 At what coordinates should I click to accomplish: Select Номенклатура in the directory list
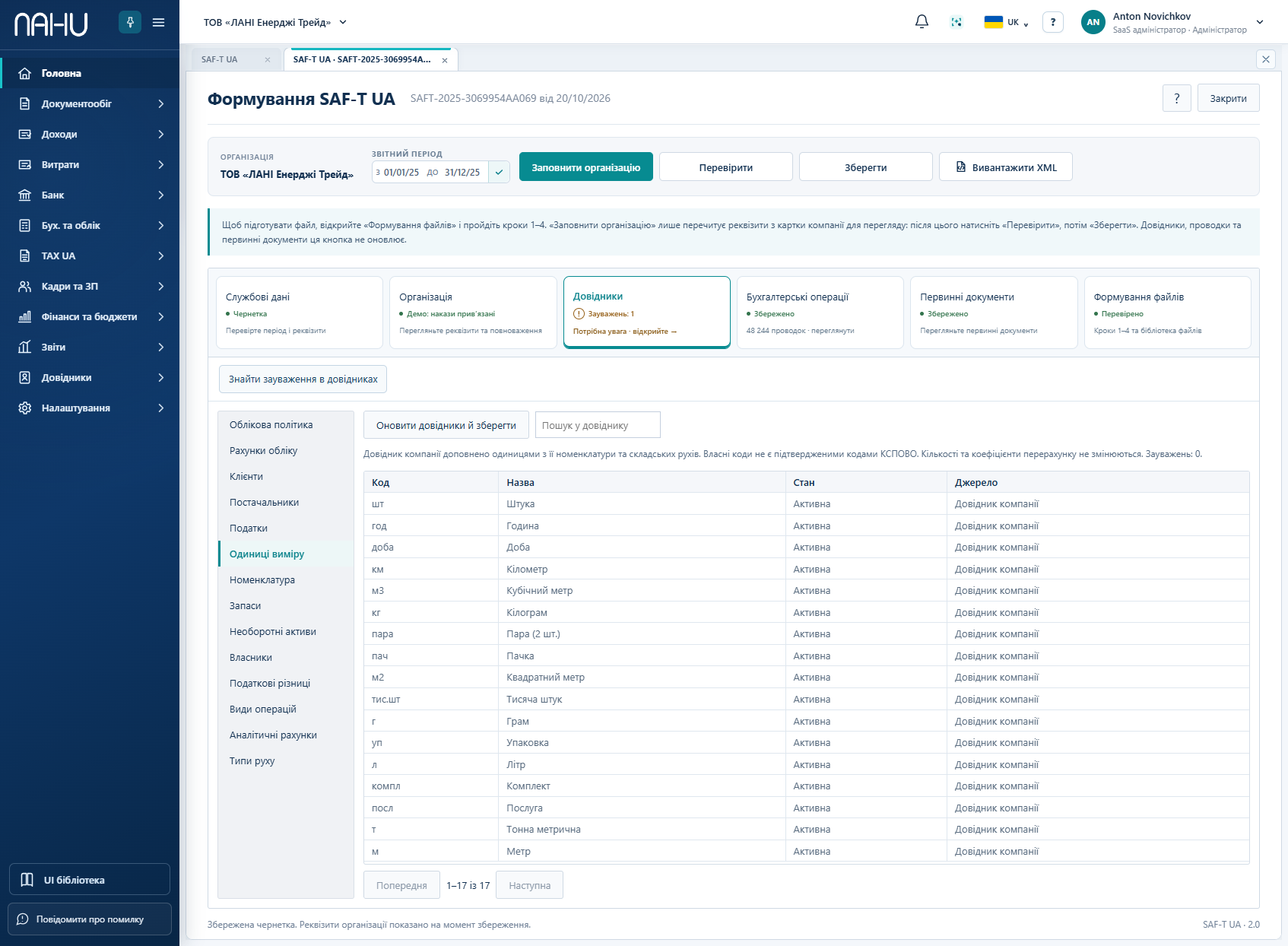tap(286, 579)
